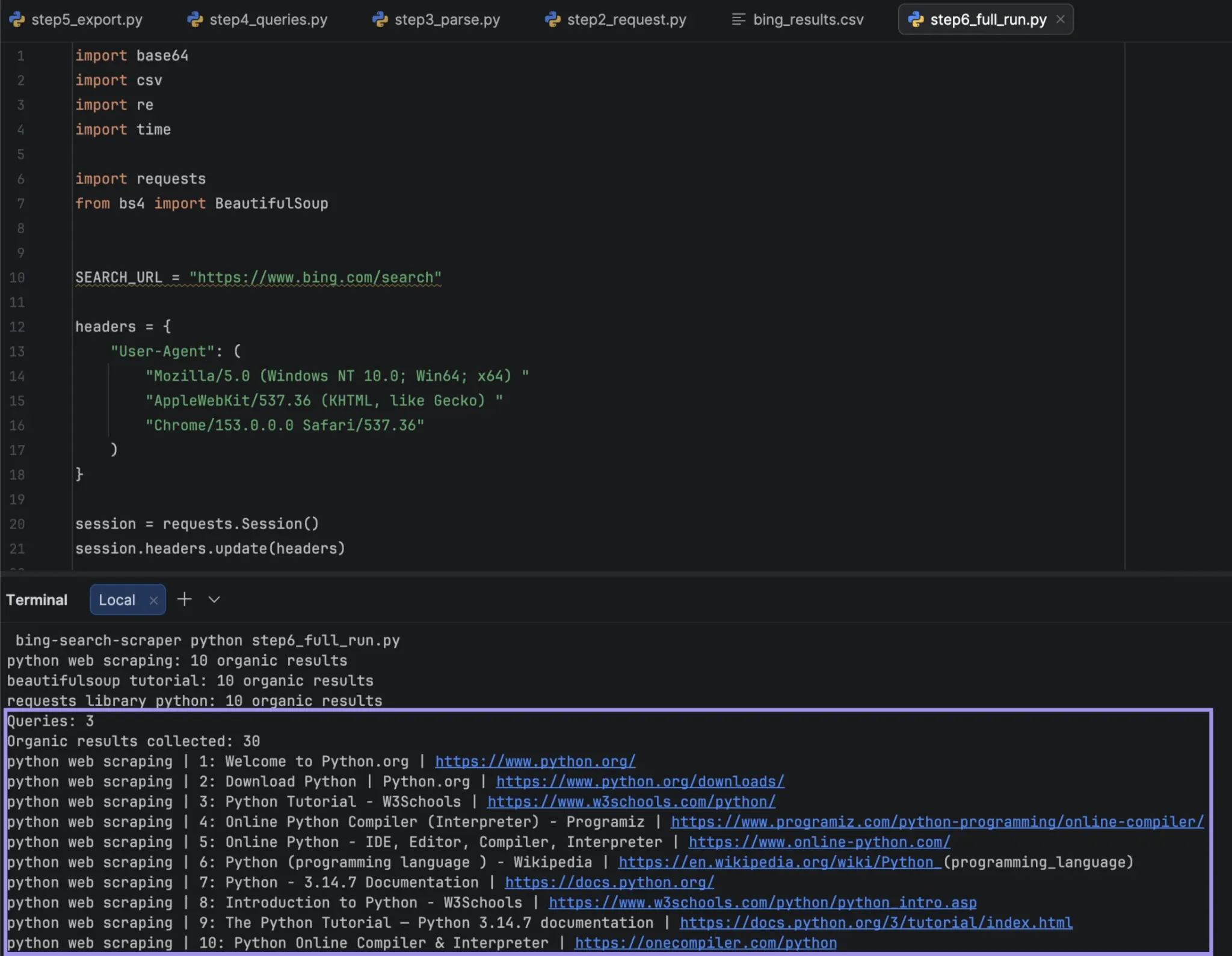Open the docs.python.org tutorial index.html link
This screenshot has width=1232, height=956.
click(x=876, y=922)
